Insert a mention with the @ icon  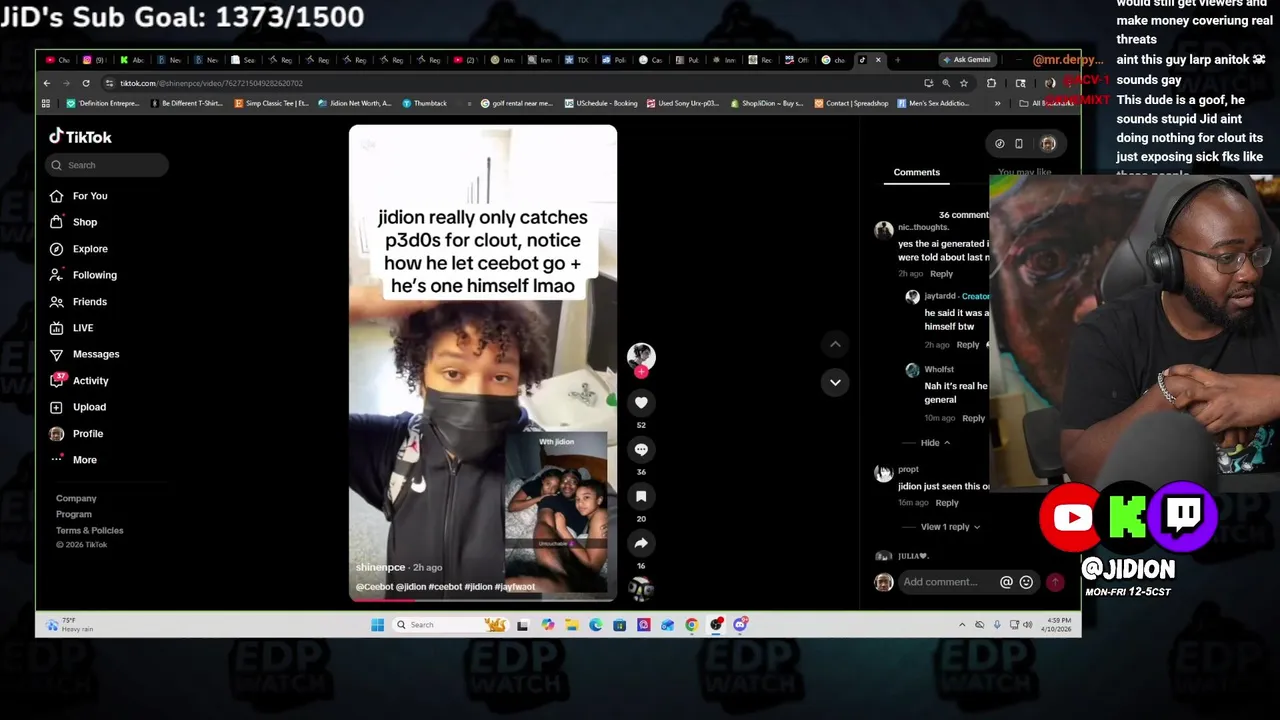point(1006,582)
